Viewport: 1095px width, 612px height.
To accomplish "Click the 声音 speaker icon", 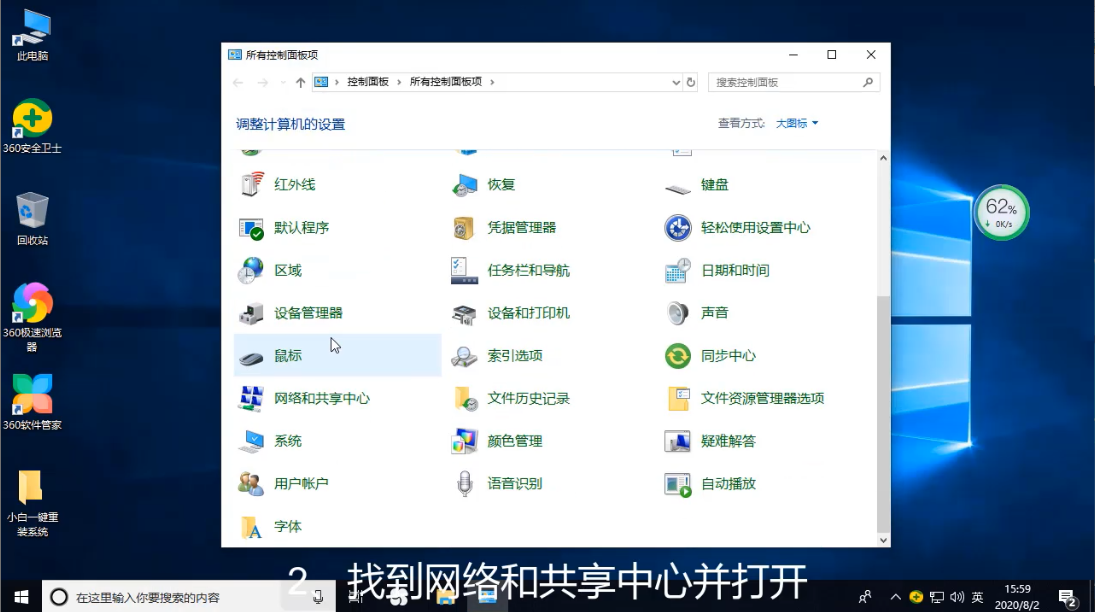I will point(677,313).
